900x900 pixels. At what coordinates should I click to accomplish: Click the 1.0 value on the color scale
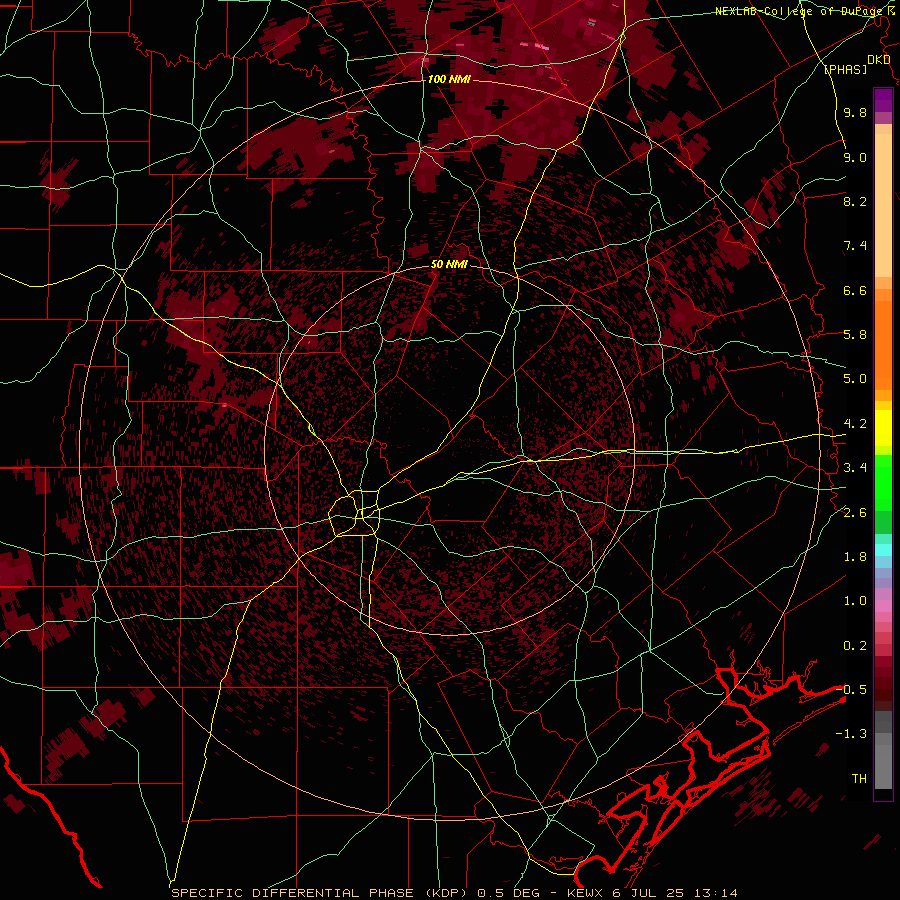pos(855,601)
